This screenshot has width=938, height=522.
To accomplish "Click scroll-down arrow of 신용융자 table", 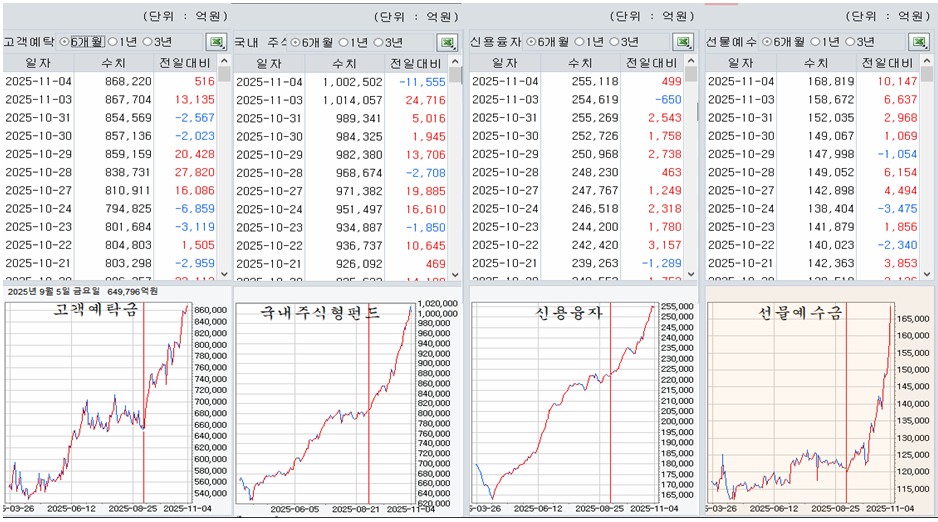I will point(692,273).
